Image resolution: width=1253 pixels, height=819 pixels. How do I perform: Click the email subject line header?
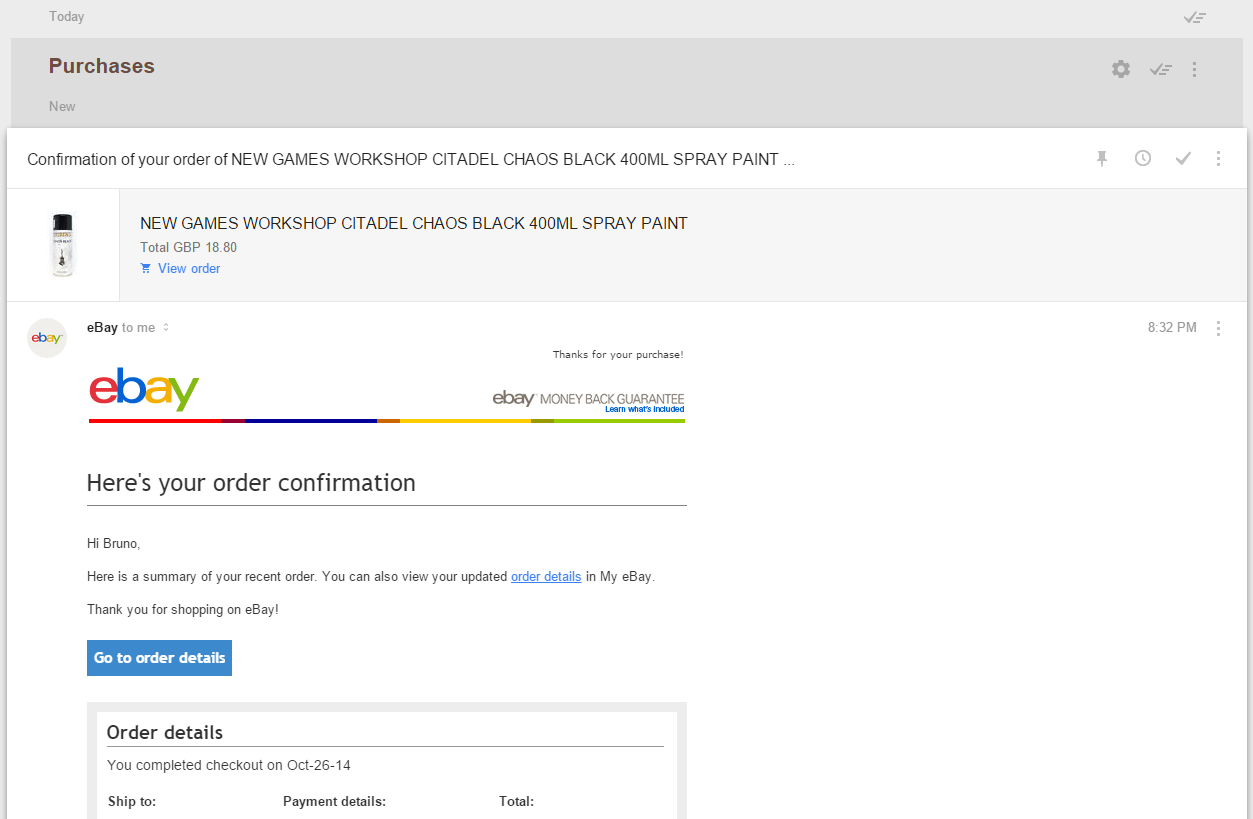(410, 159)
